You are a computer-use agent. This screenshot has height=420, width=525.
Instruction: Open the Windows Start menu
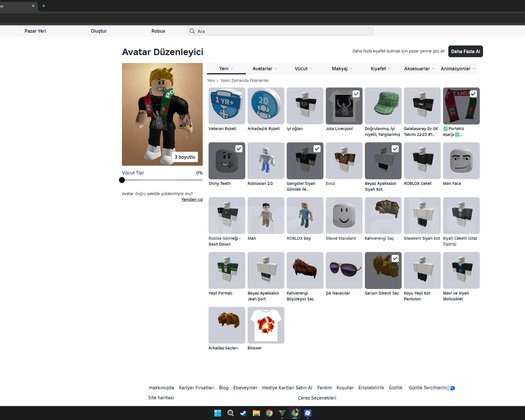pos(218,413)
